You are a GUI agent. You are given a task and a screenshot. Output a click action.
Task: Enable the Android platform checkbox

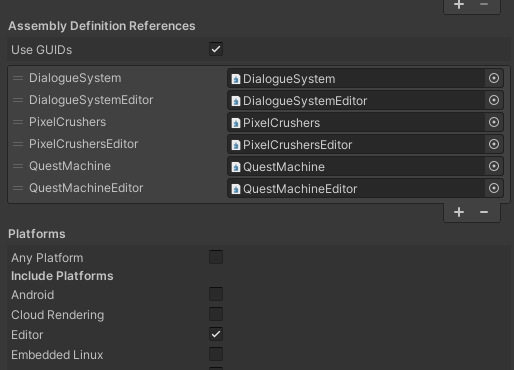tap(216, 294)
